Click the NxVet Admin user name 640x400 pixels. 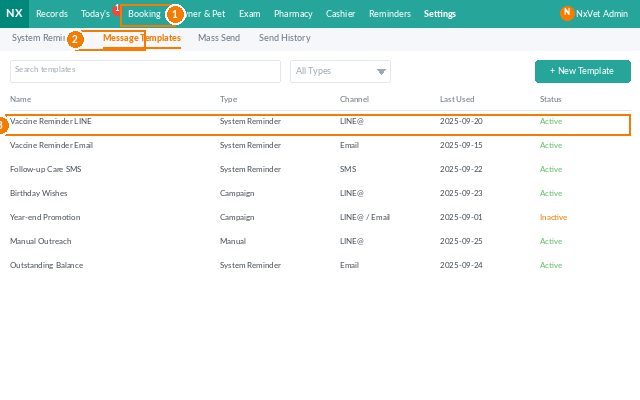point(602,14)
